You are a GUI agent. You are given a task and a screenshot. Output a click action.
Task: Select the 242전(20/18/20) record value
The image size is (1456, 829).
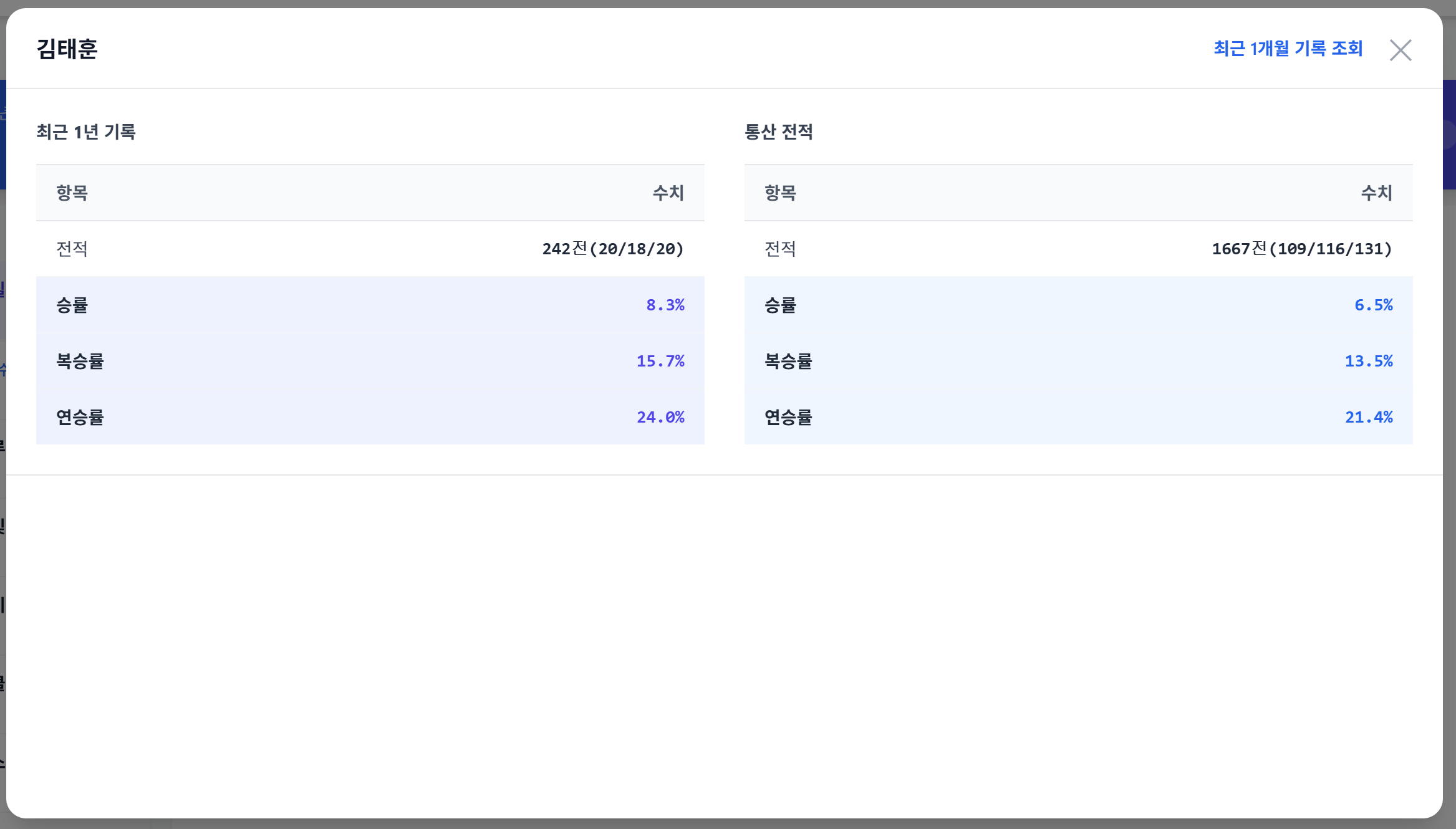pyautogui.click(x=613, y=249)
